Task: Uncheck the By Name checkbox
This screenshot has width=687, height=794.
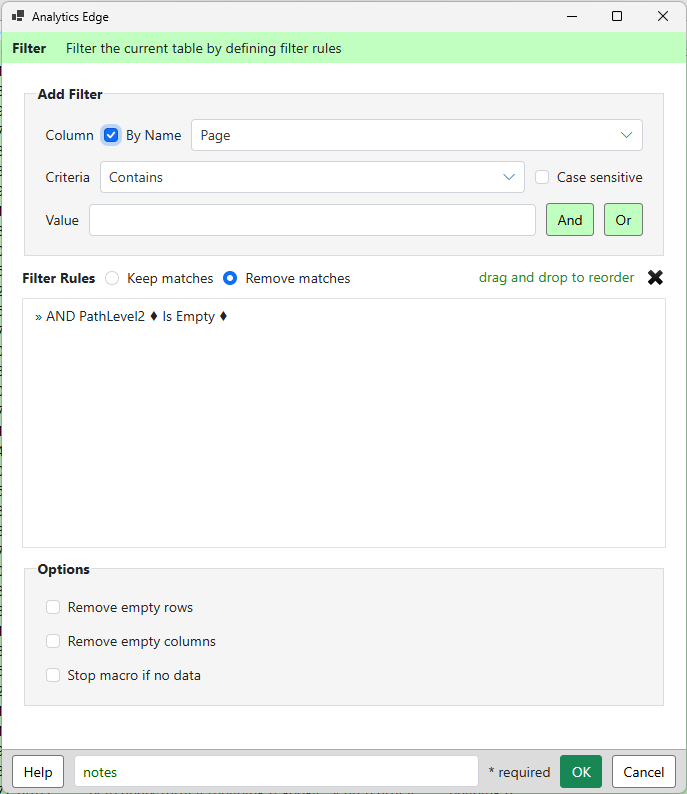Action: pyautogui.click(x=111, y=135)
